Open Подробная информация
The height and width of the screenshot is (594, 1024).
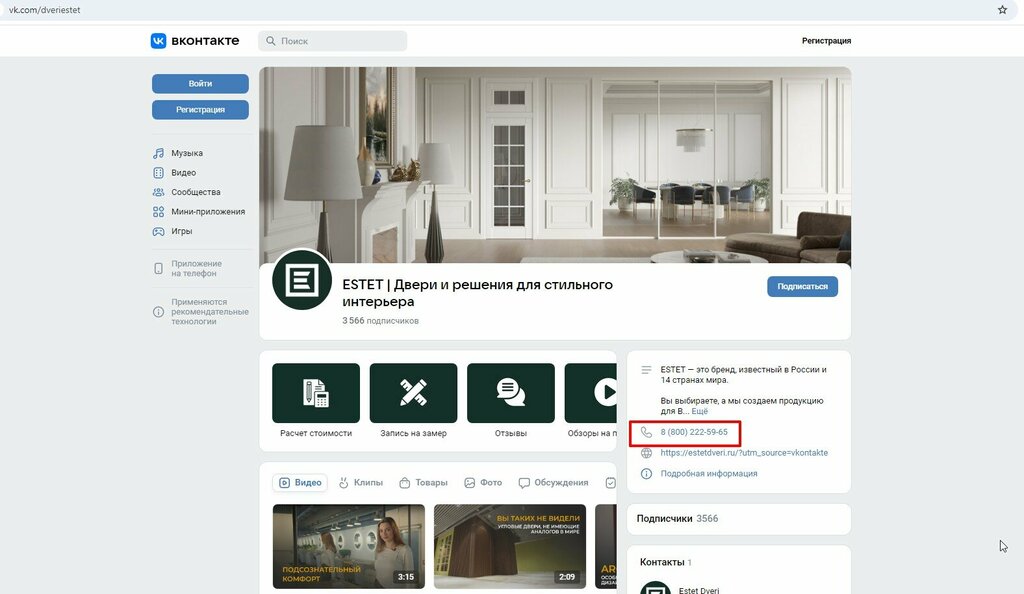(709, 473)
